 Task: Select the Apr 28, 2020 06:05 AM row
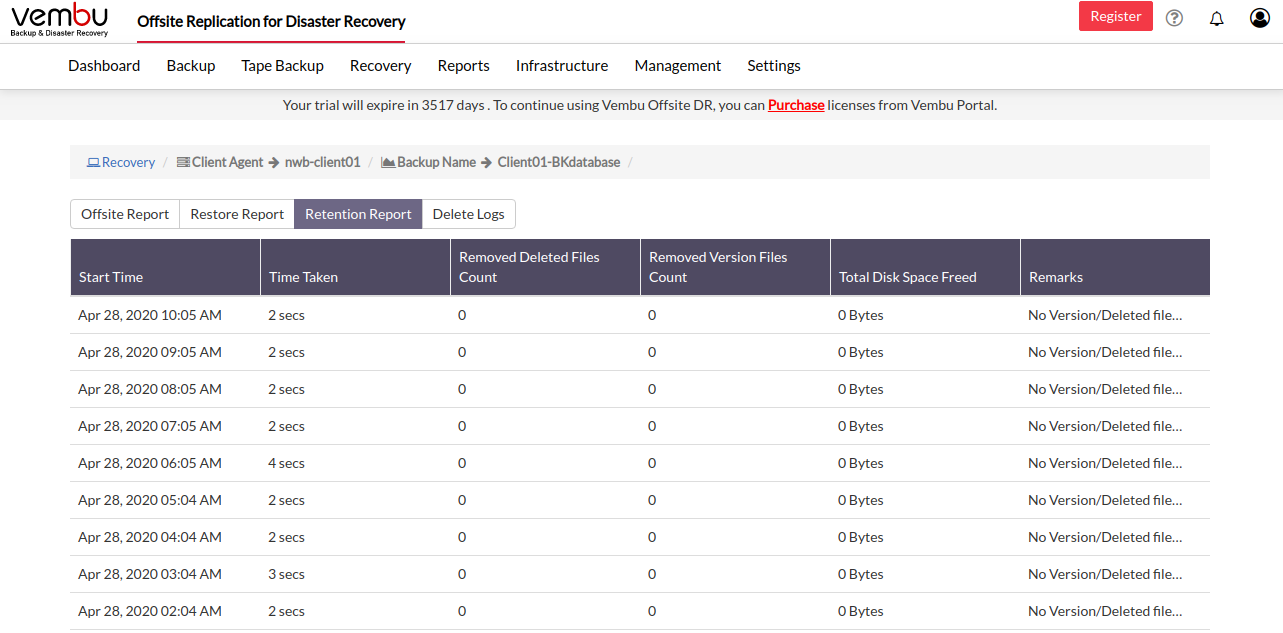(x=640, y=463)
